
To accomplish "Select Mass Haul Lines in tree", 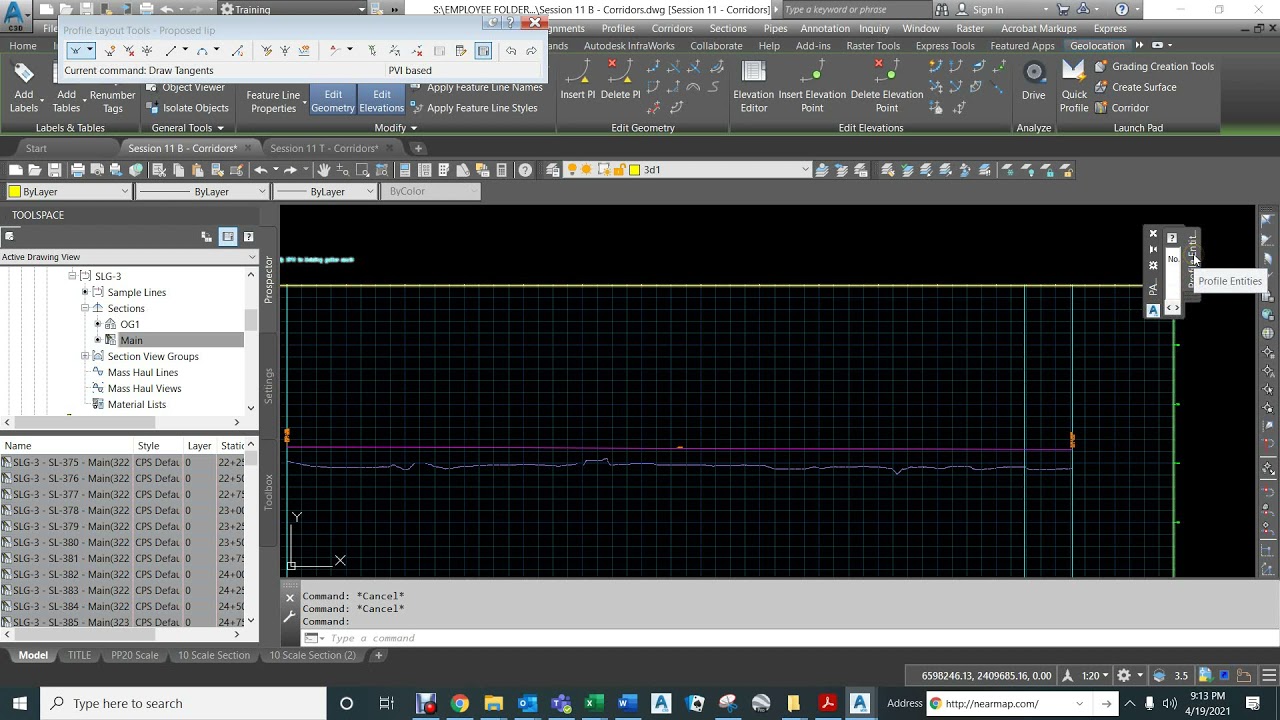I will (x=142, y=372).
